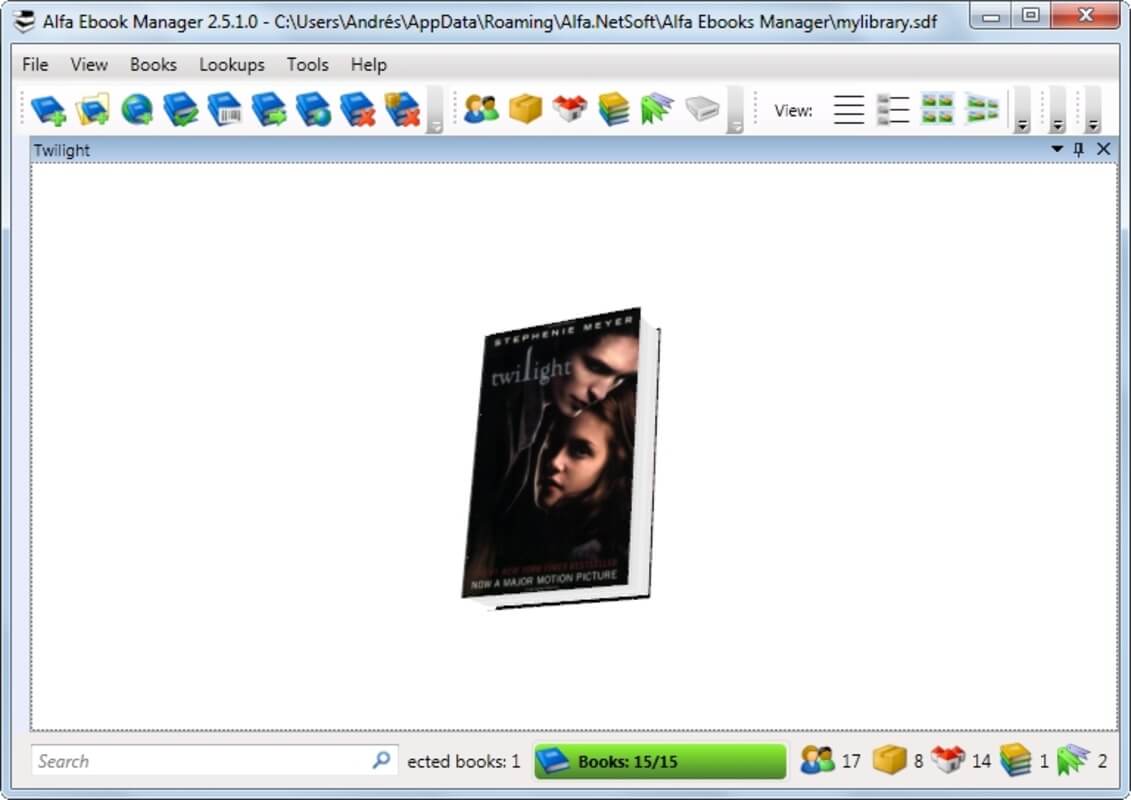
Task: Switch to the plain list view mode
Action: 848,109
